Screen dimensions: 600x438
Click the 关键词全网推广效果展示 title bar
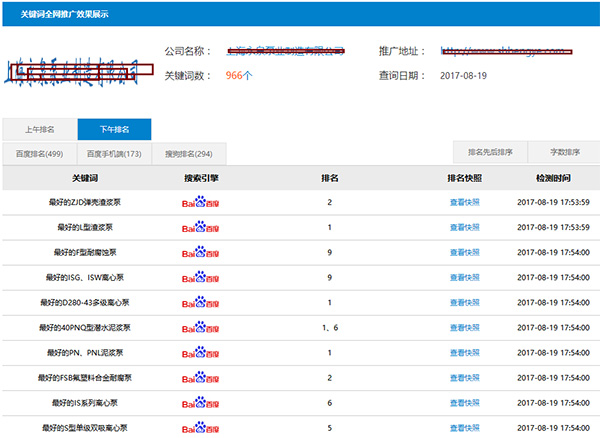pyautogui.click(x=301, y=14)
